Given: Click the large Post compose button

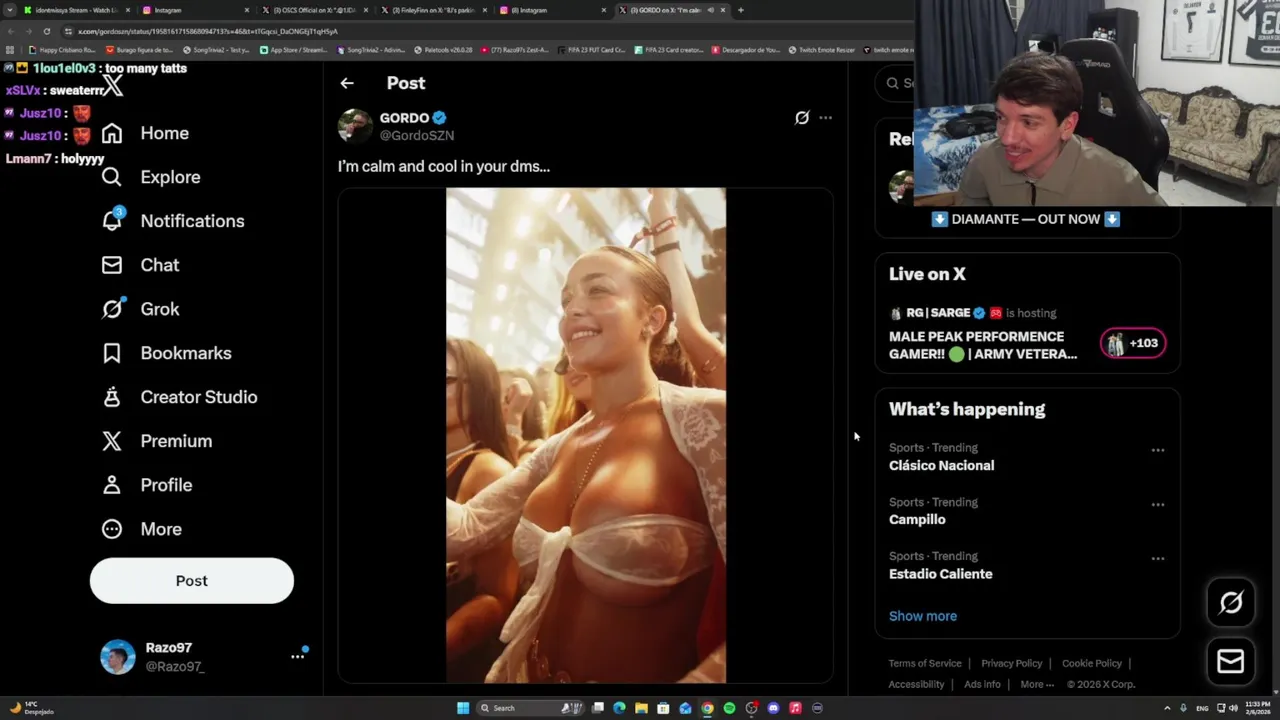Looking at the screenshot, I should pyautogui.click(x=192, y=581).
